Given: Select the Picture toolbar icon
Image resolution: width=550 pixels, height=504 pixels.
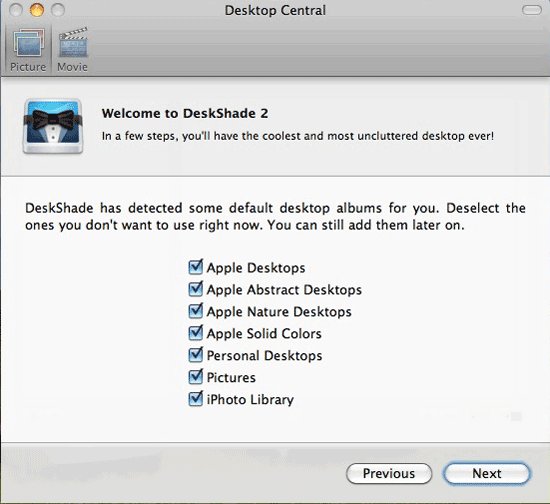Looking at the screenshot, I should click(x=28, y=49).
